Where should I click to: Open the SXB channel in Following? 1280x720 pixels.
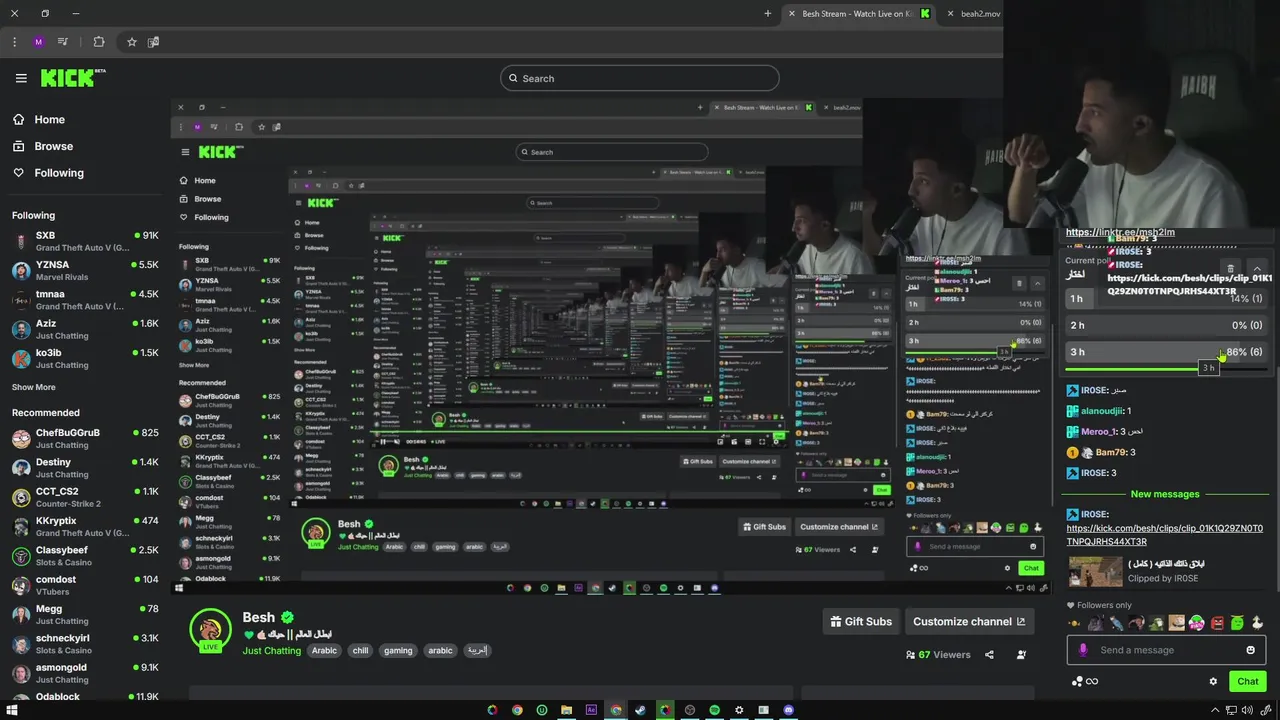[85, 241]
